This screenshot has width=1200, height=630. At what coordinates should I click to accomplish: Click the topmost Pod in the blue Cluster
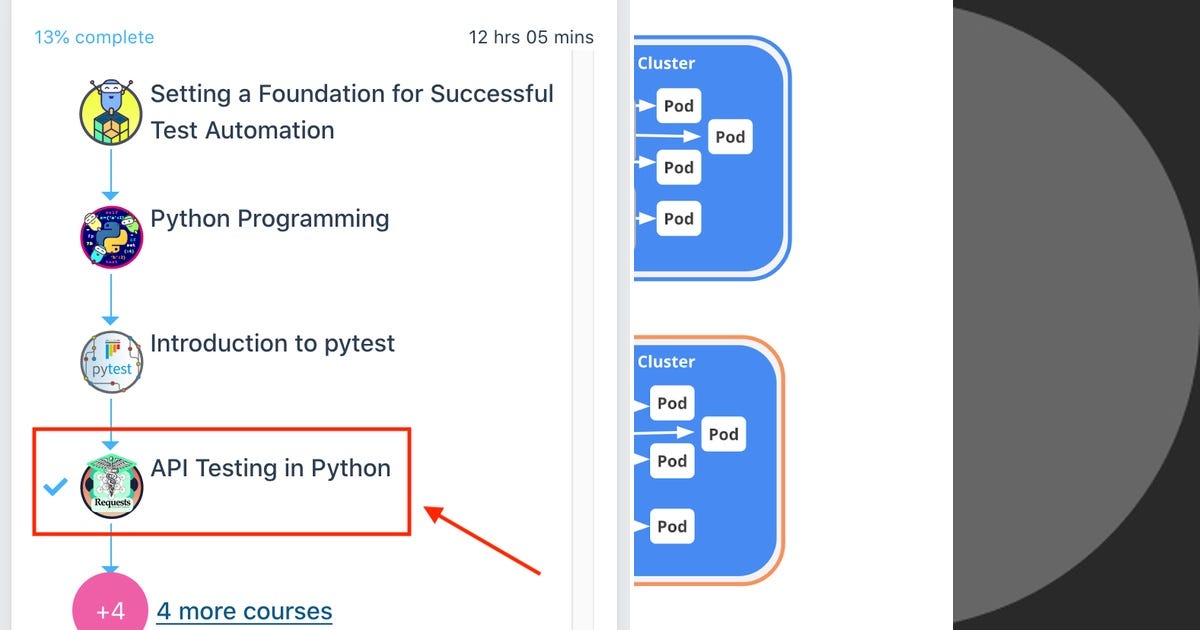[x=677, y=105]
